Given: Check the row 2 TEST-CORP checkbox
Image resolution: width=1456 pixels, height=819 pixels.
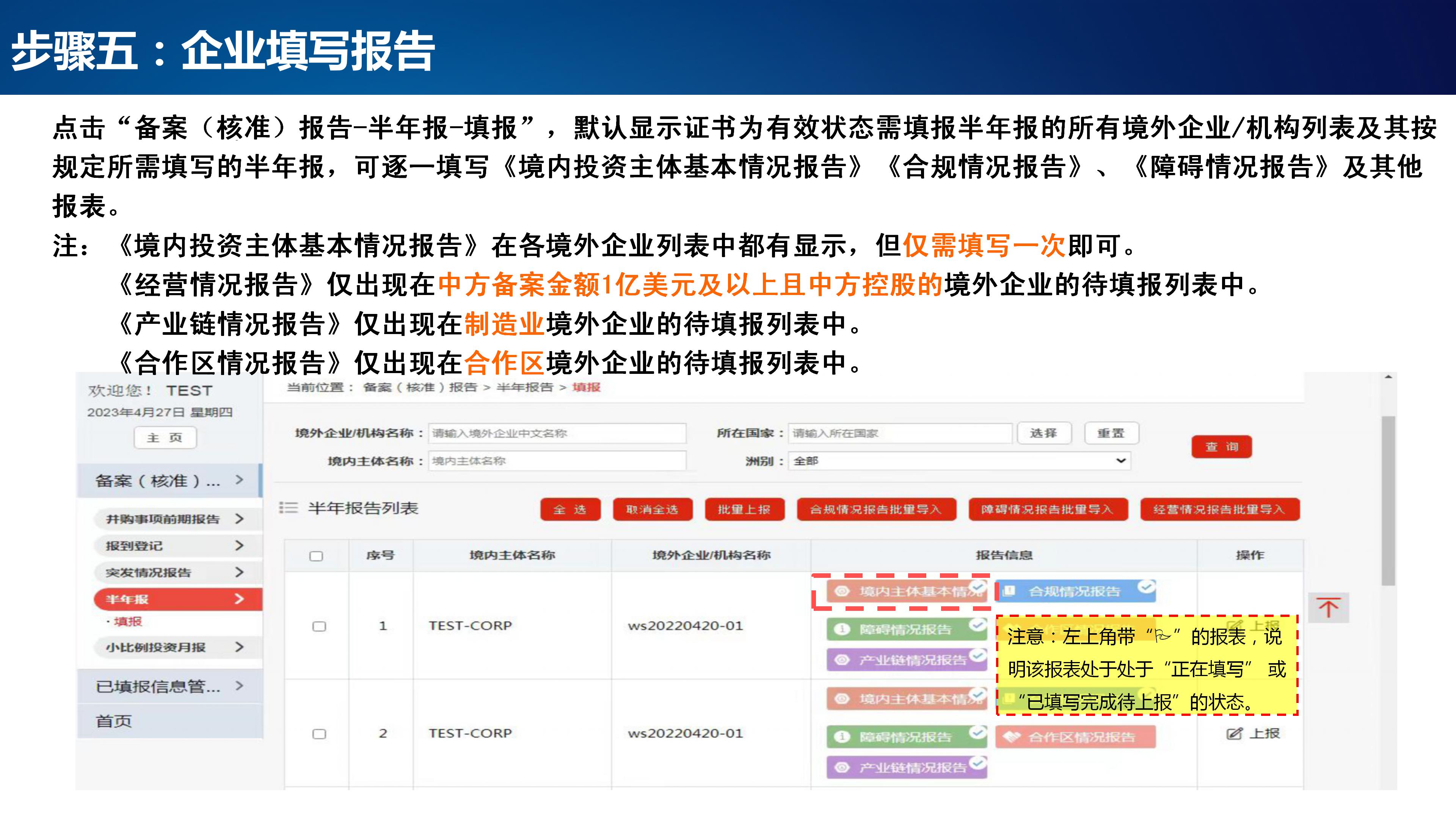Looking at the screenshot, I should (319, 734).
